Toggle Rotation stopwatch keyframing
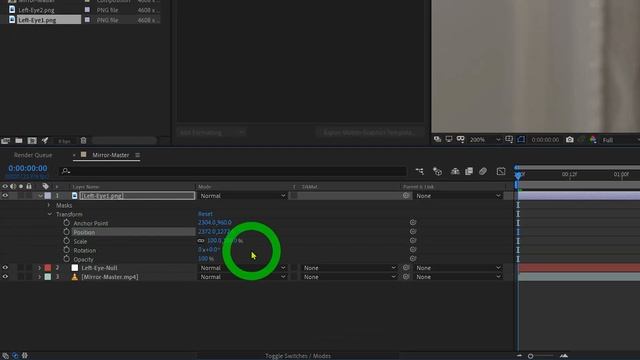The width and height of the screenshot is (640, 360). coord(67,250)
